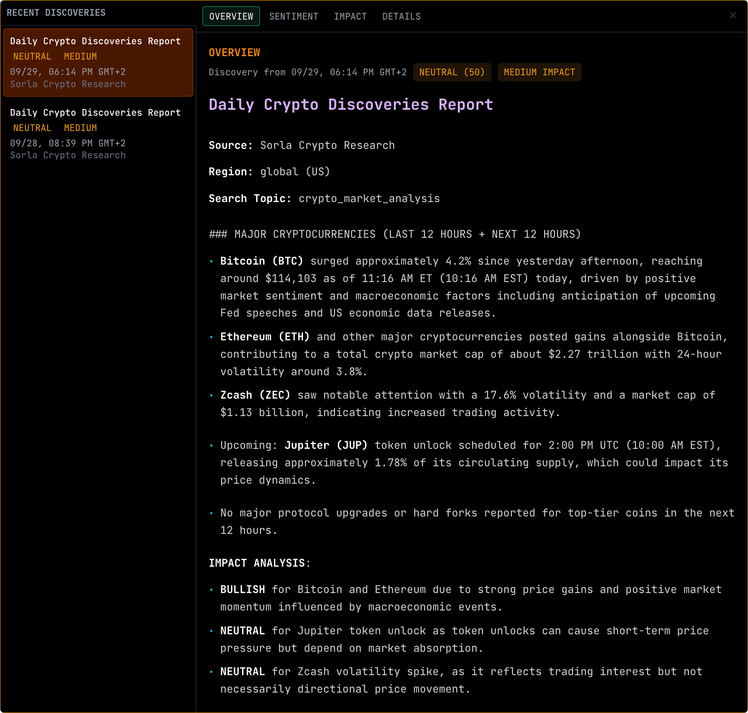The width and height of the screenshot is (748, 713).
Task: Open the Details tab
Action: point(401,16)
